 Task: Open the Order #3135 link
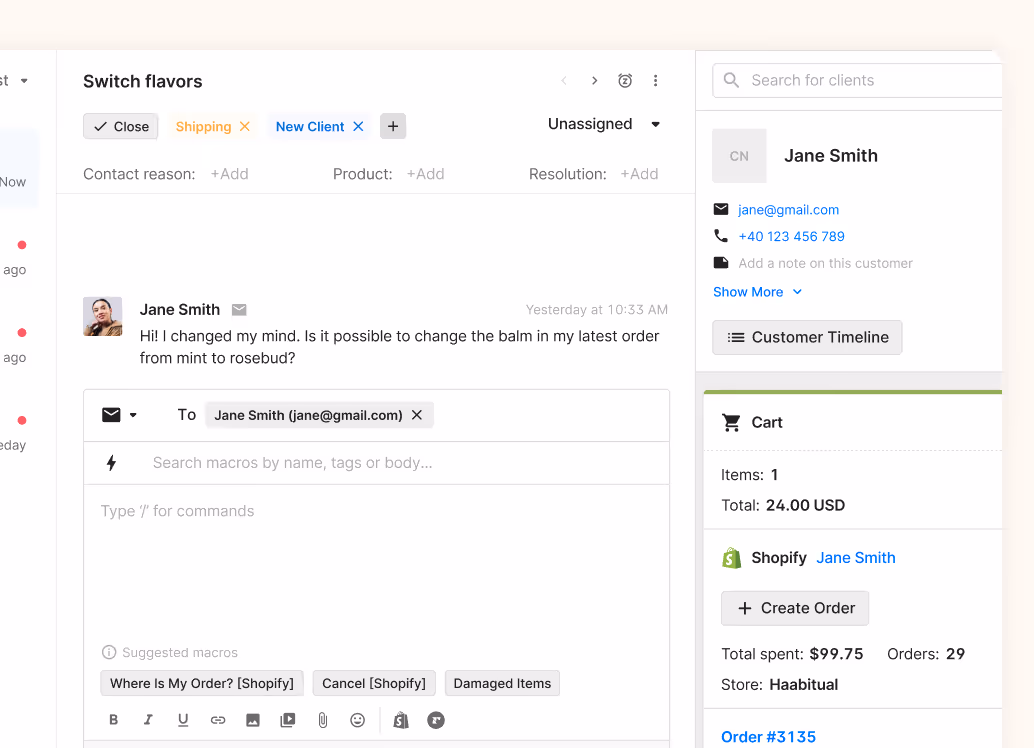(x=768, y=737)
